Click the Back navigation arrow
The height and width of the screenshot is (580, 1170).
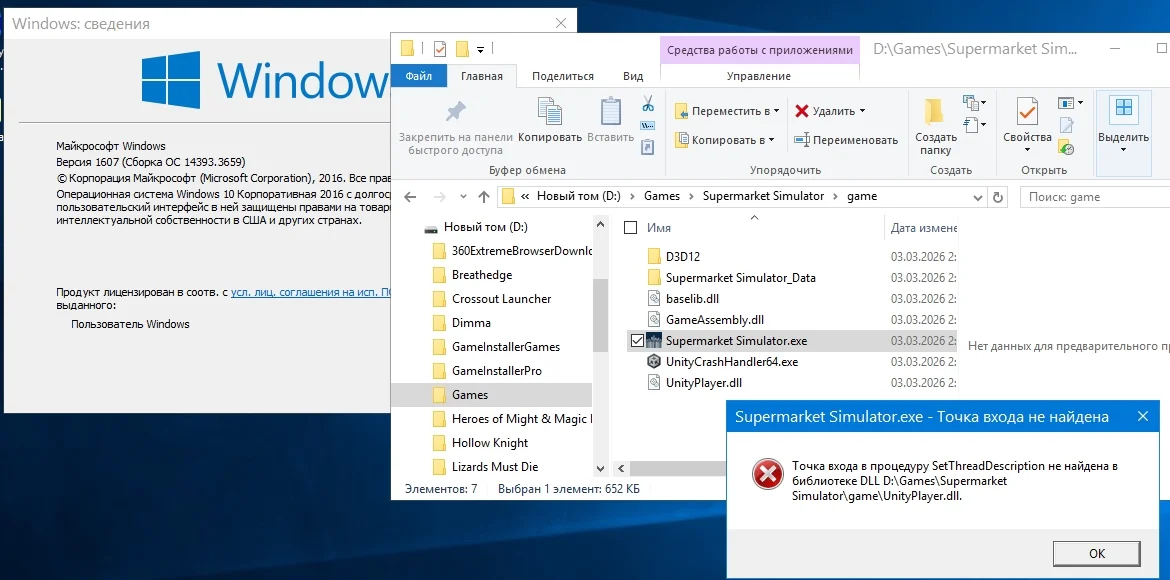(x=410, y=197)
